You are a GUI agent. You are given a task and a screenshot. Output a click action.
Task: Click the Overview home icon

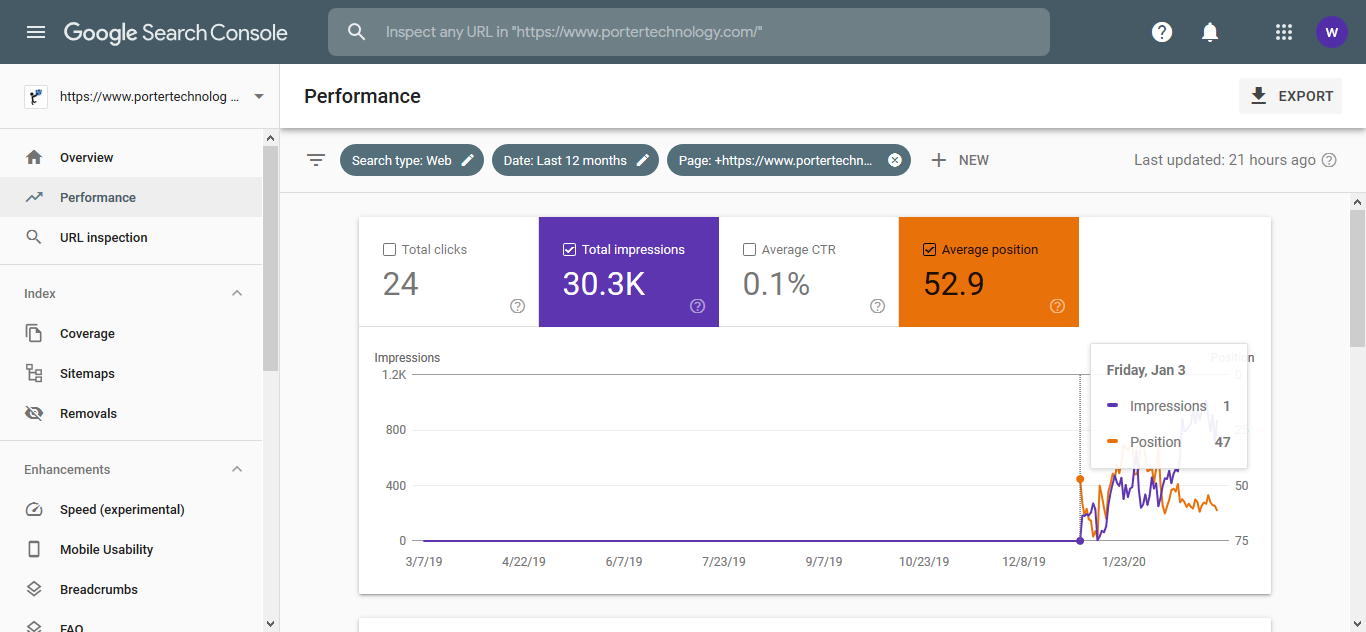coord(34,157)
